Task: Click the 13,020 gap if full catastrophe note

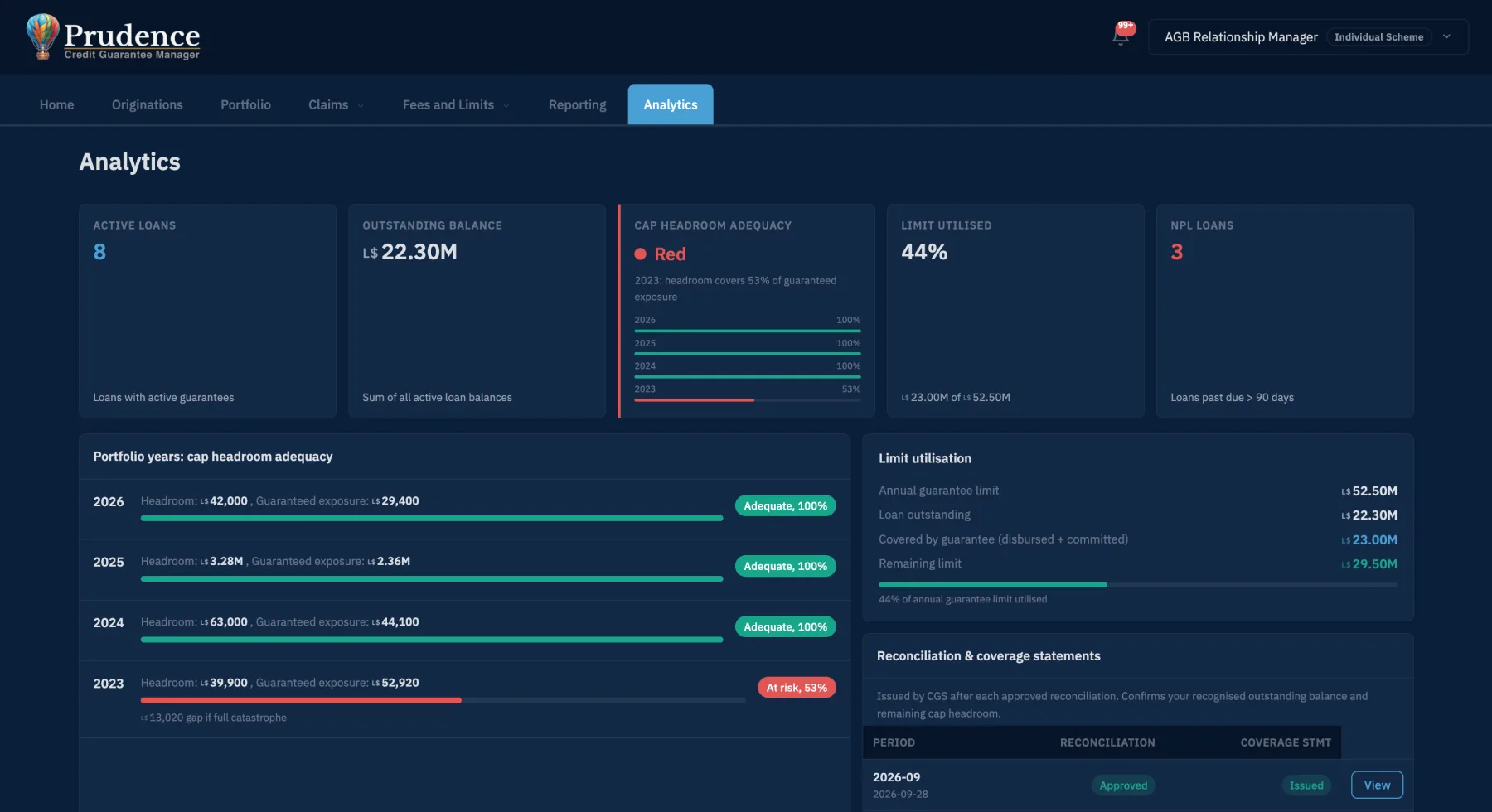Action: coord(214,718)
